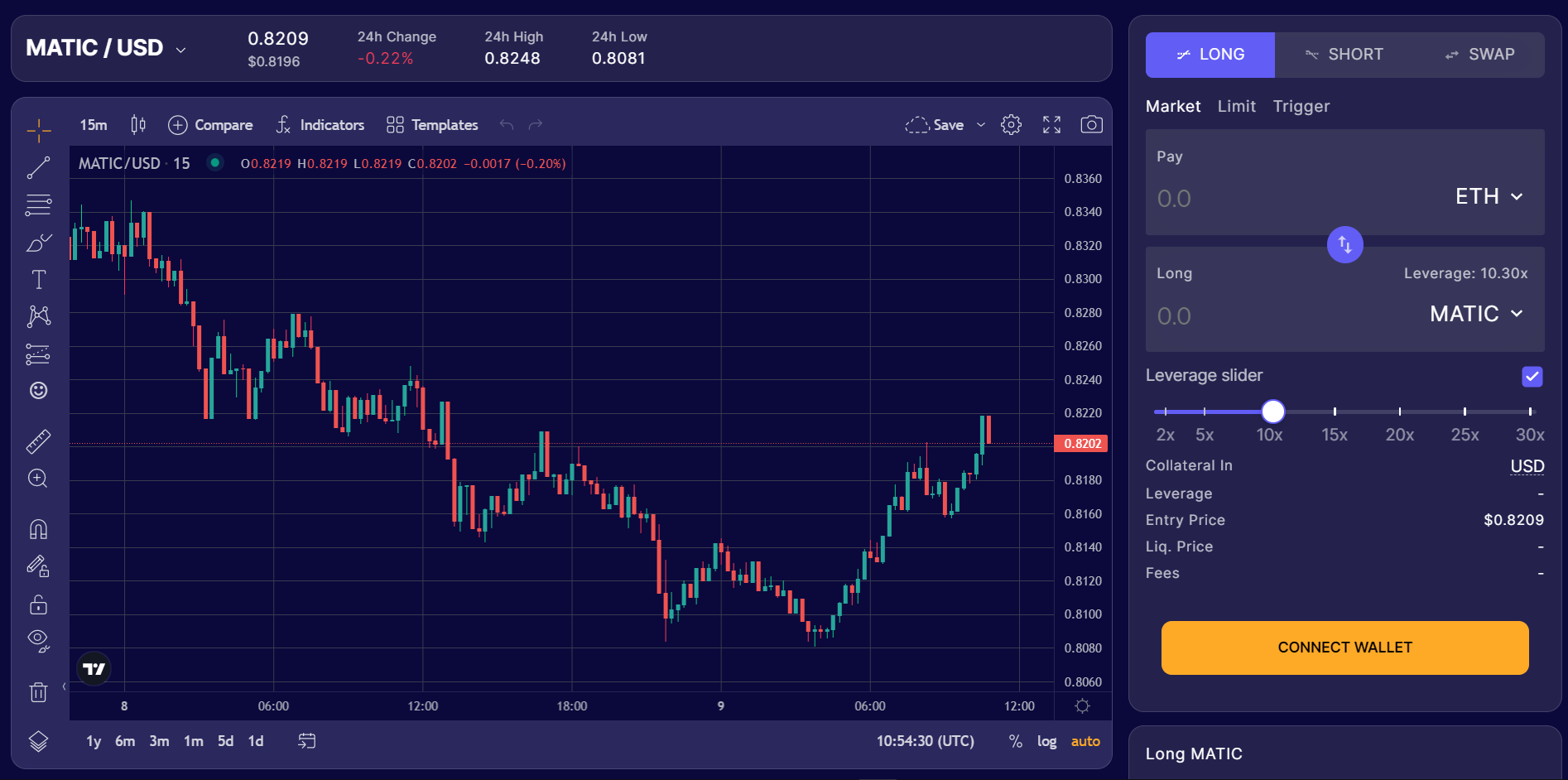Open the Indicators menu
Image resolution: width=1568 pixels, height=780 pixels.
320,125
